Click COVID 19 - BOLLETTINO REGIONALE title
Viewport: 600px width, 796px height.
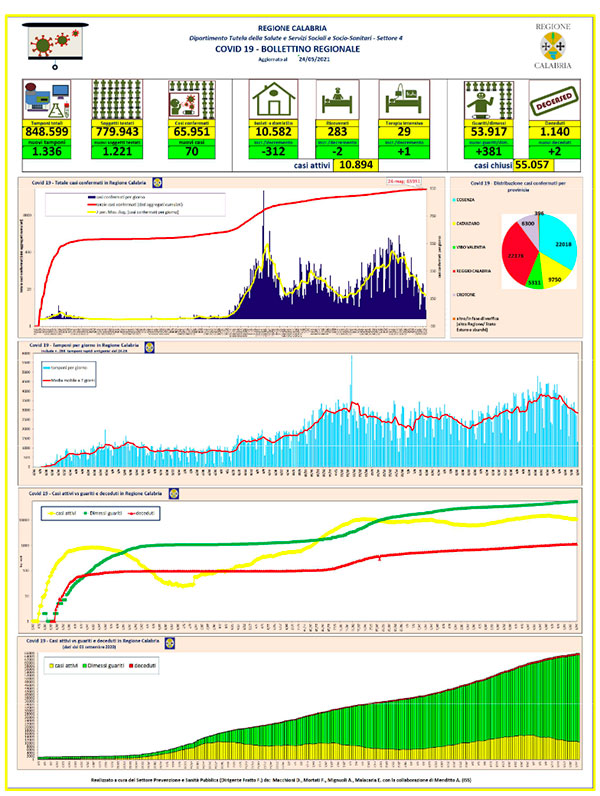[287, 49]
